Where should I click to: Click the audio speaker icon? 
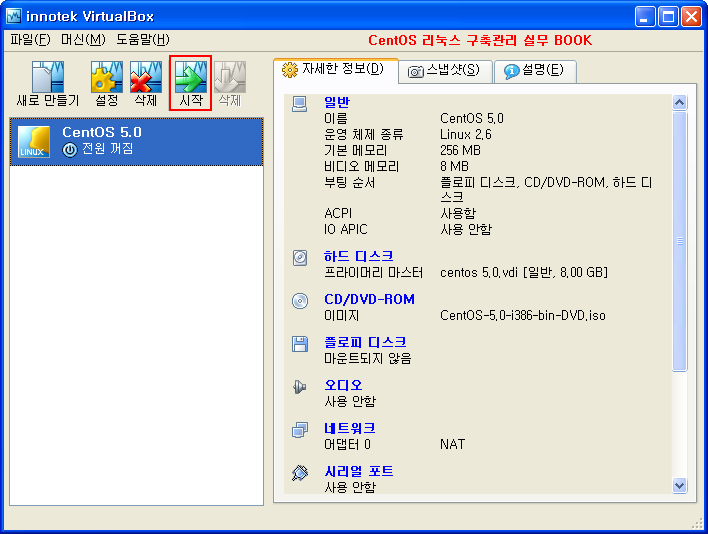click(x=300, y=387)
